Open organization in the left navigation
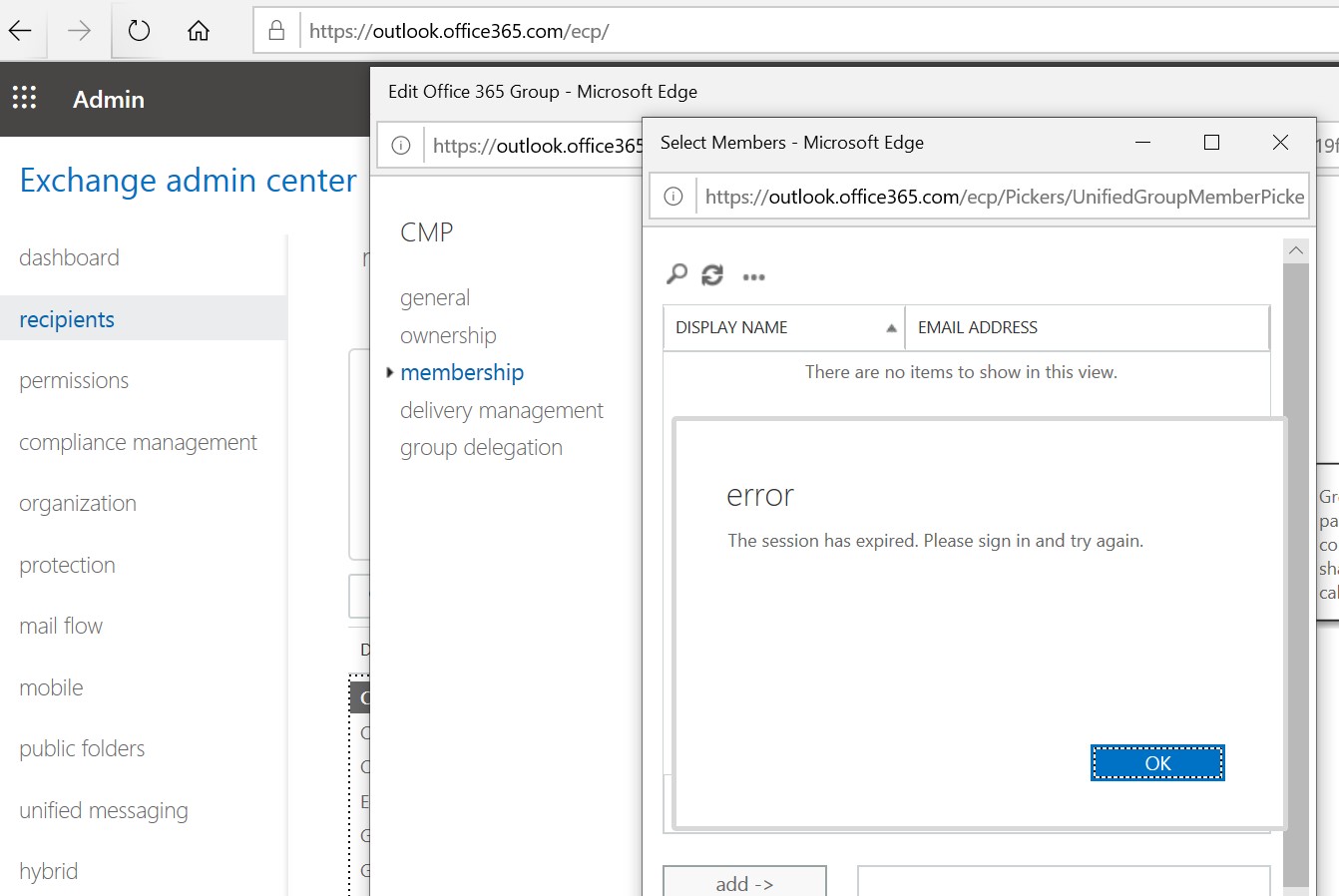The width and height of the screenshot is (1339, 896). (78, 503)
